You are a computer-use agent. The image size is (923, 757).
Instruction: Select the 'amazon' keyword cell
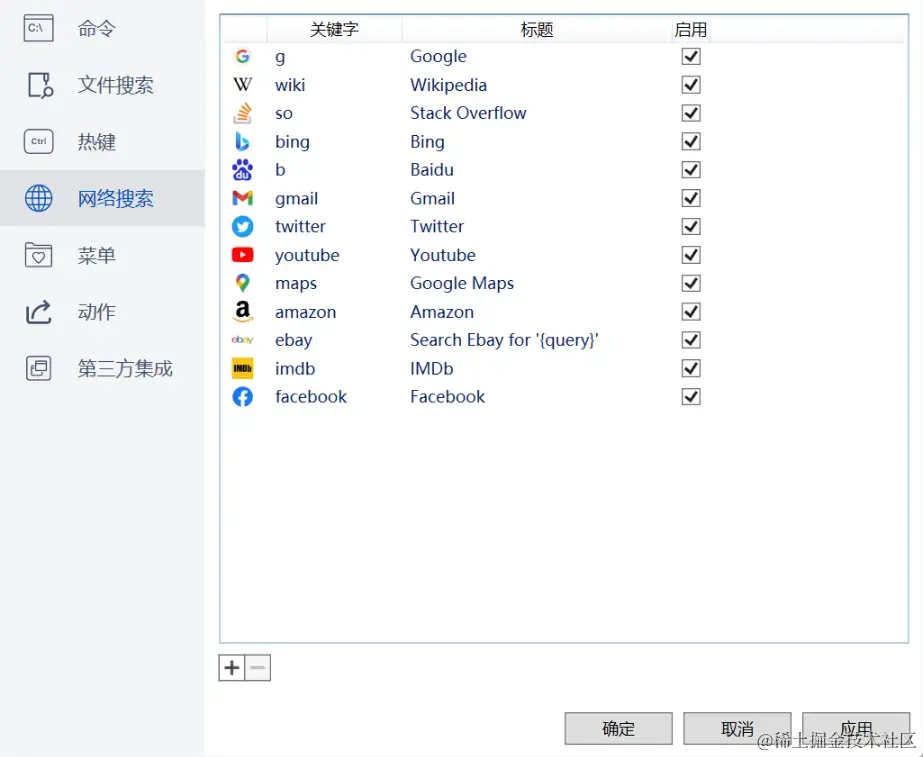[x=306, y=311]
